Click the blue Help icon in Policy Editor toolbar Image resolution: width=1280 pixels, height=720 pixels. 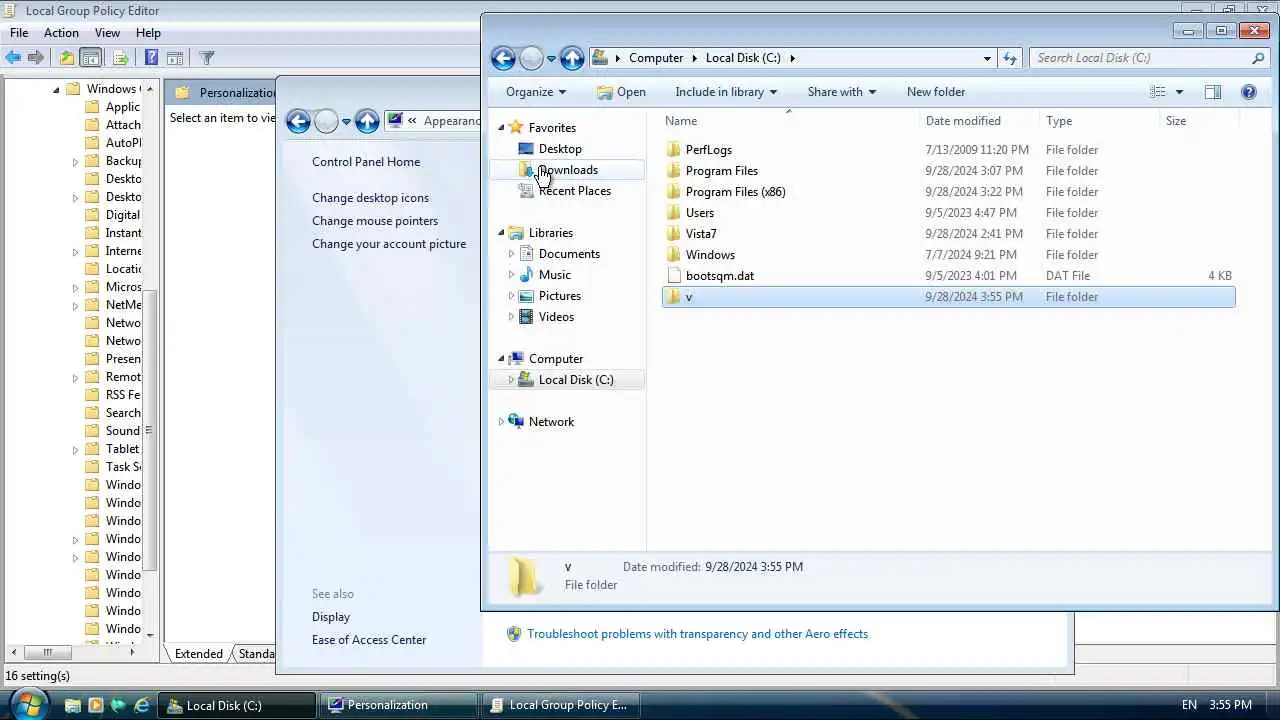152,58
